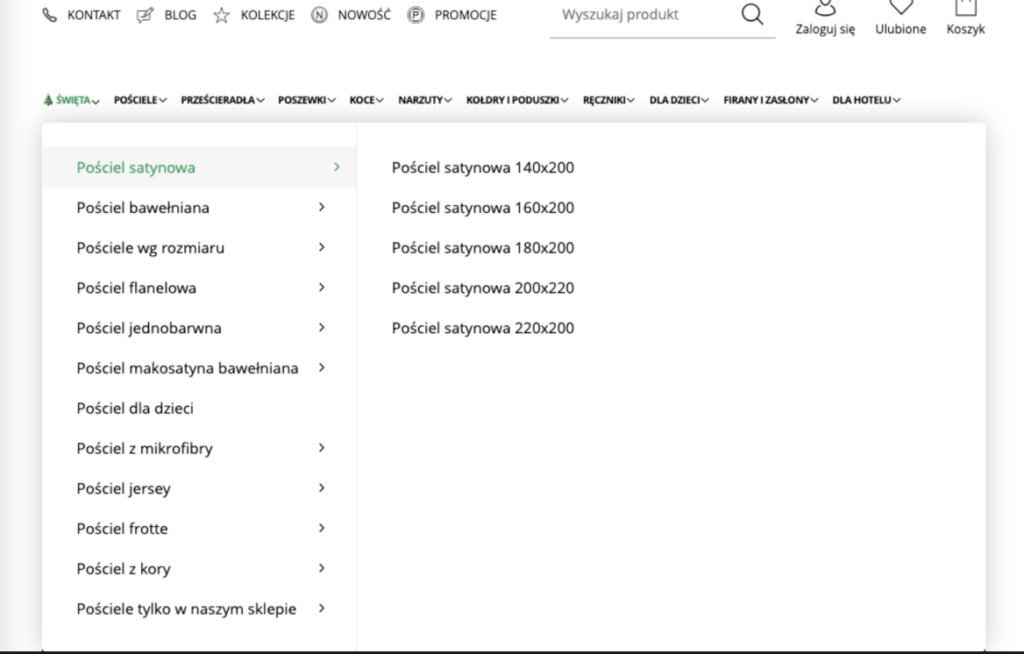Click the shopping bag icon above Koszyk
1024x654 pixels.
click(966, 7)
